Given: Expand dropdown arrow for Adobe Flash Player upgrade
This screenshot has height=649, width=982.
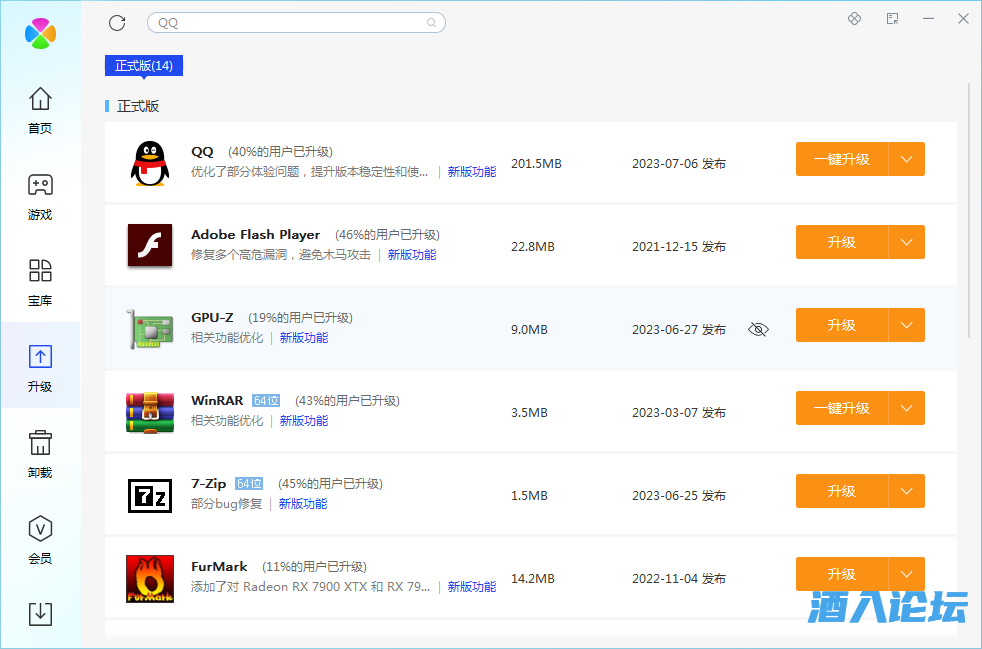Looking at the screenshot, I should pos(907,242).
